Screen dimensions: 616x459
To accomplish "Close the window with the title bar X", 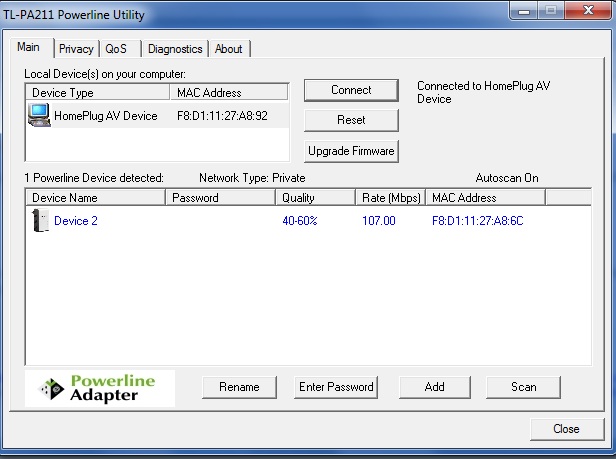I will (588, 11).
